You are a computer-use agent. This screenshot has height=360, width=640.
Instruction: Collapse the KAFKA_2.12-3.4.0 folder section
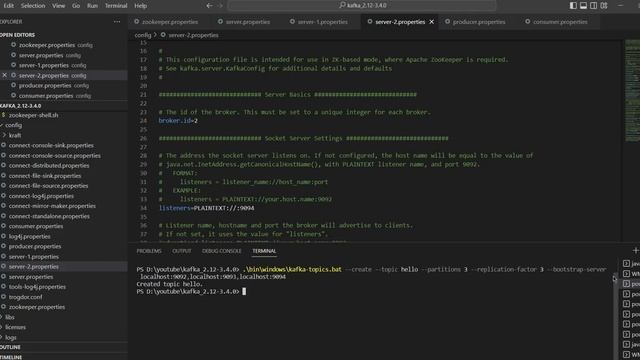point(20,106)
